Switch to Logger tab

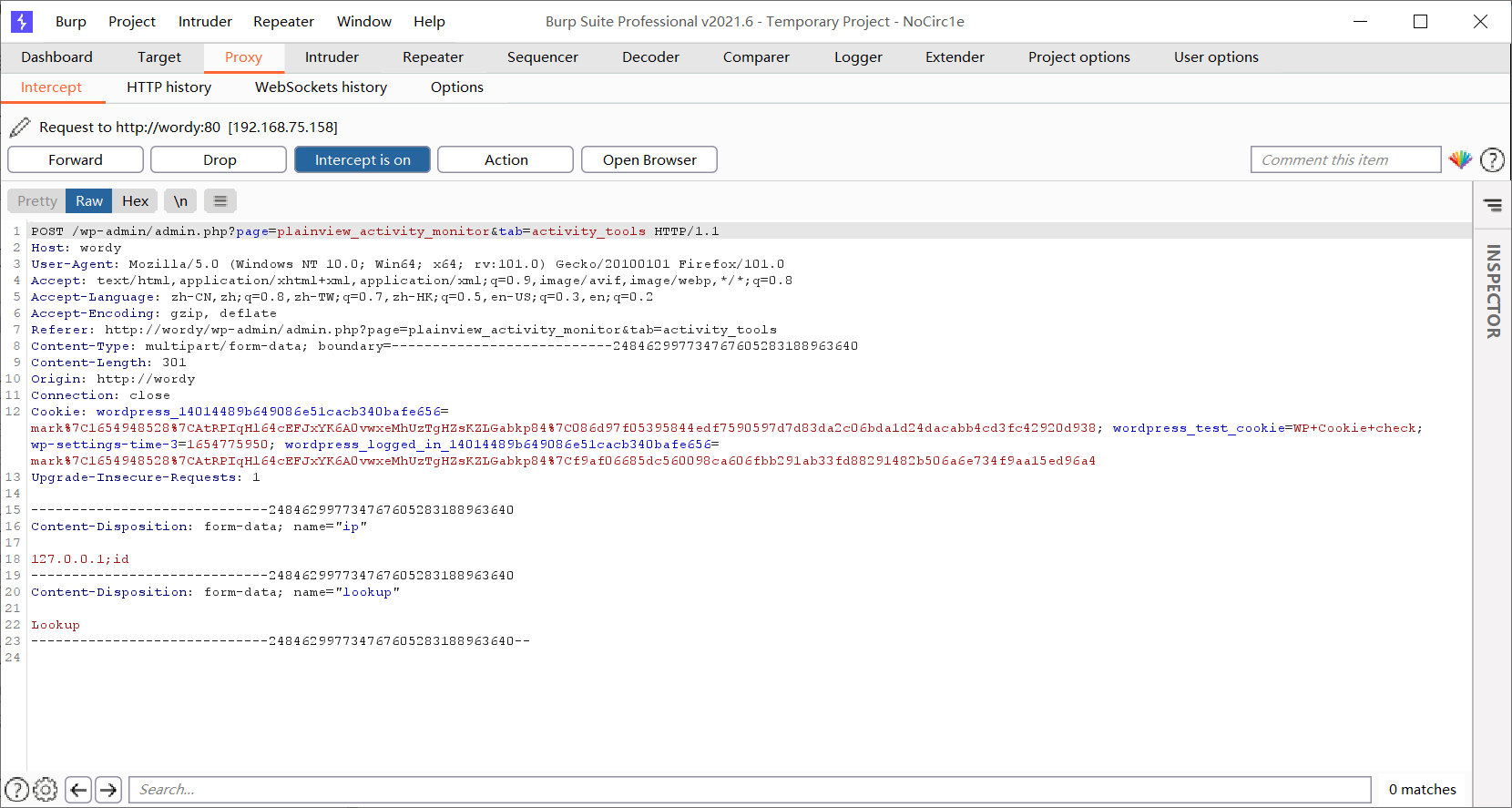click(x=858, y=56)
